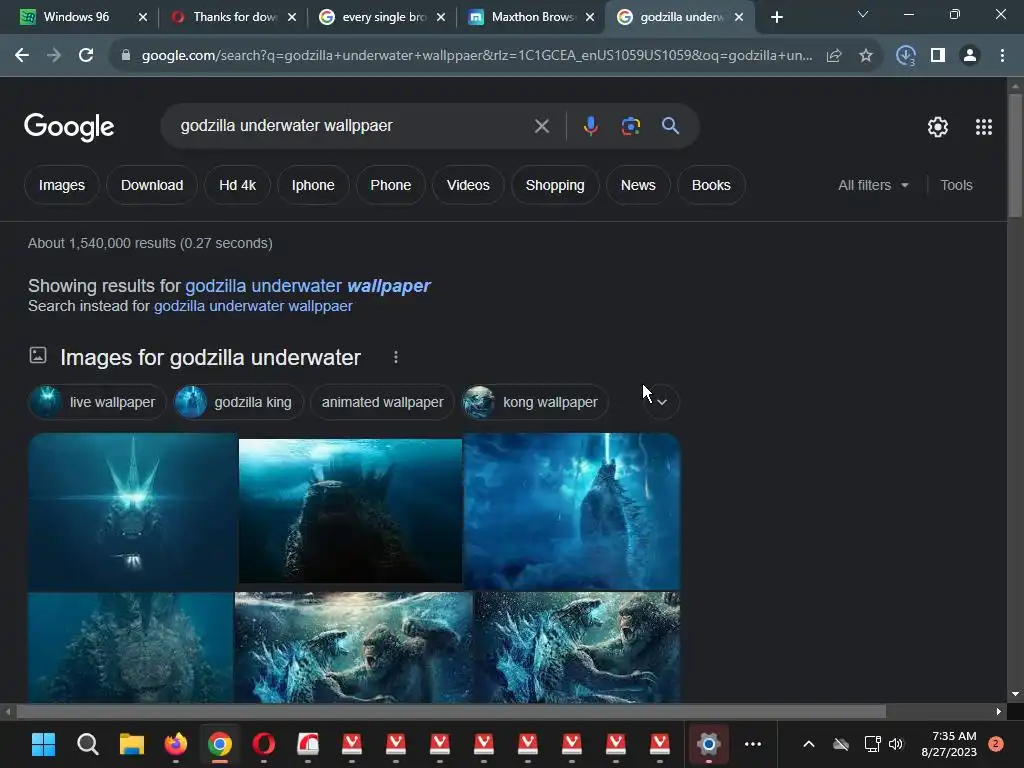
Task: Share this page from the address bar
Action: [x=833, y=56]
